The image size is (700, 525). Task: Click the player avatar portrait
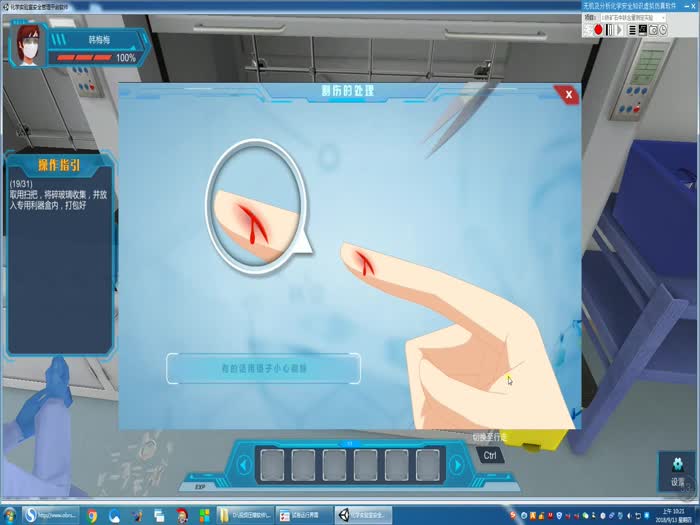pos(27,43)
